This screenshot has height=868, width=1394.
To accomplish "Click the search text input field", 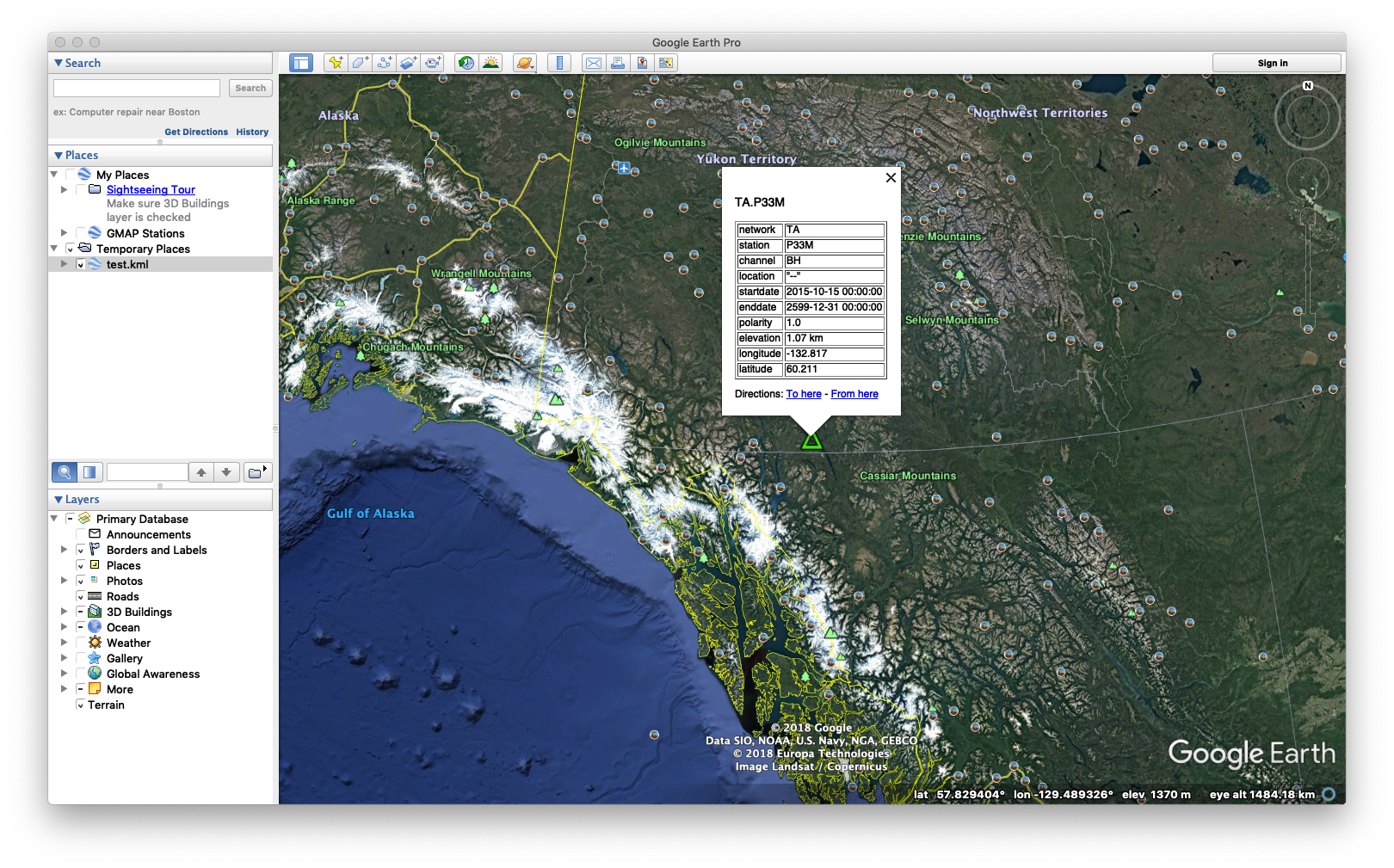I will tap(137, 88).
